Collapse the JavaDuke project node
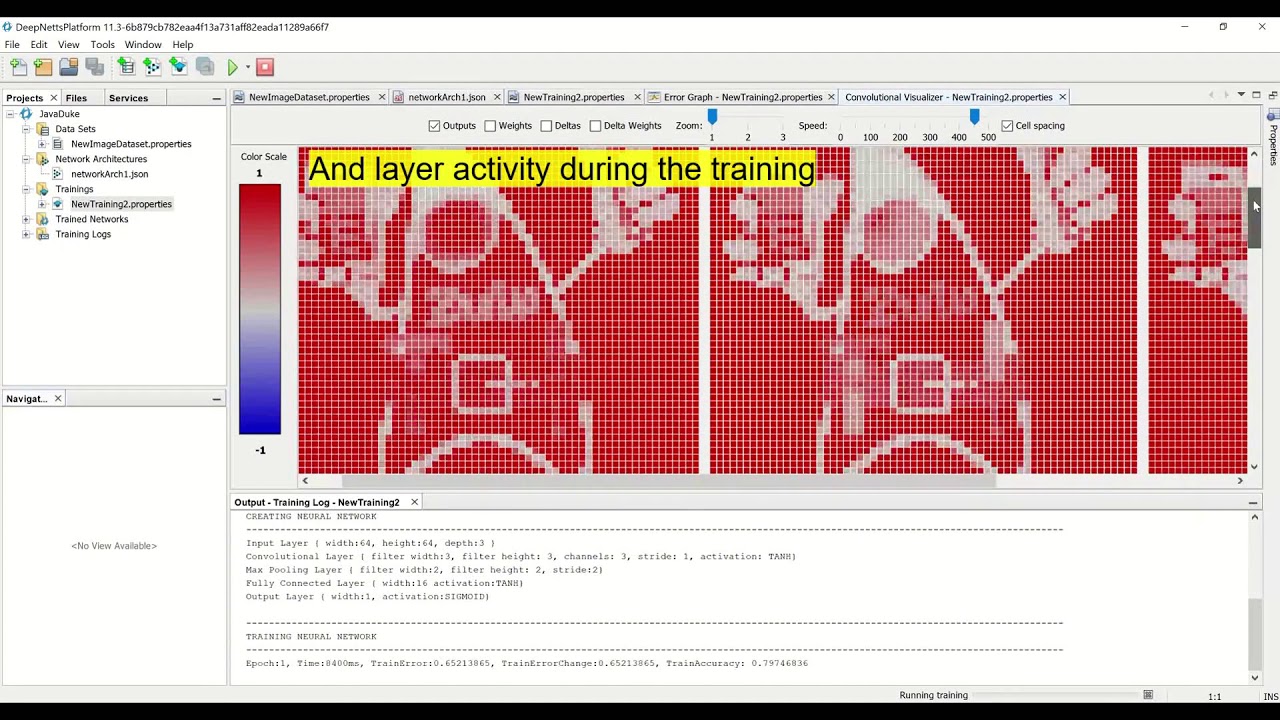The image size is (1280, 720). click(11, 114)
